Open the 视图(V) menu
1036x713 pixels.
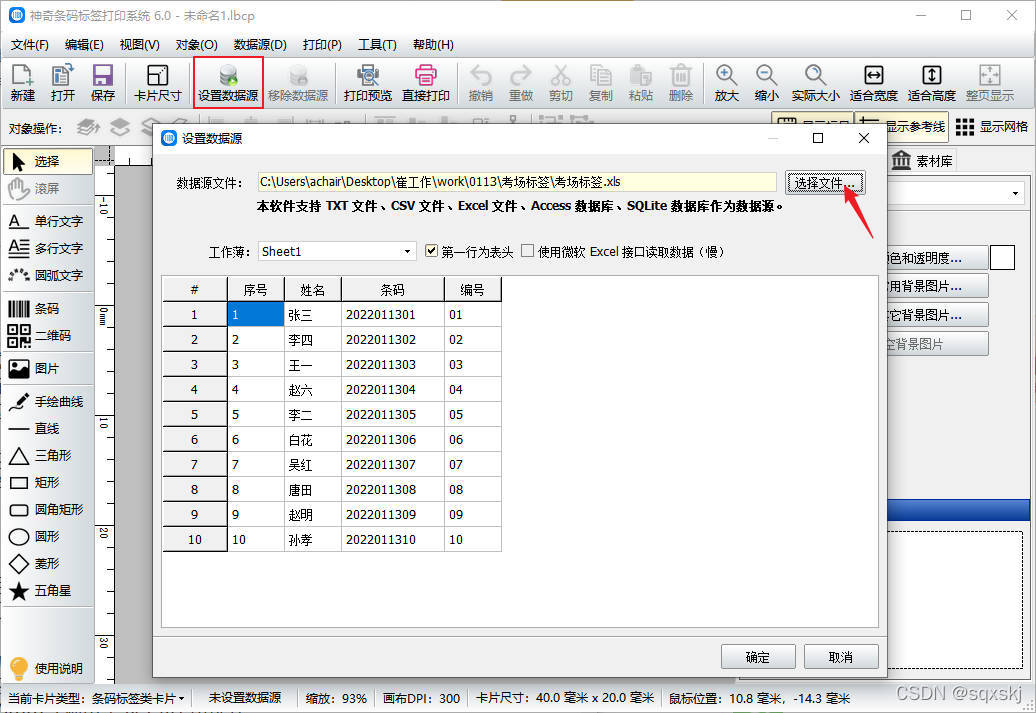pos(139,45)
